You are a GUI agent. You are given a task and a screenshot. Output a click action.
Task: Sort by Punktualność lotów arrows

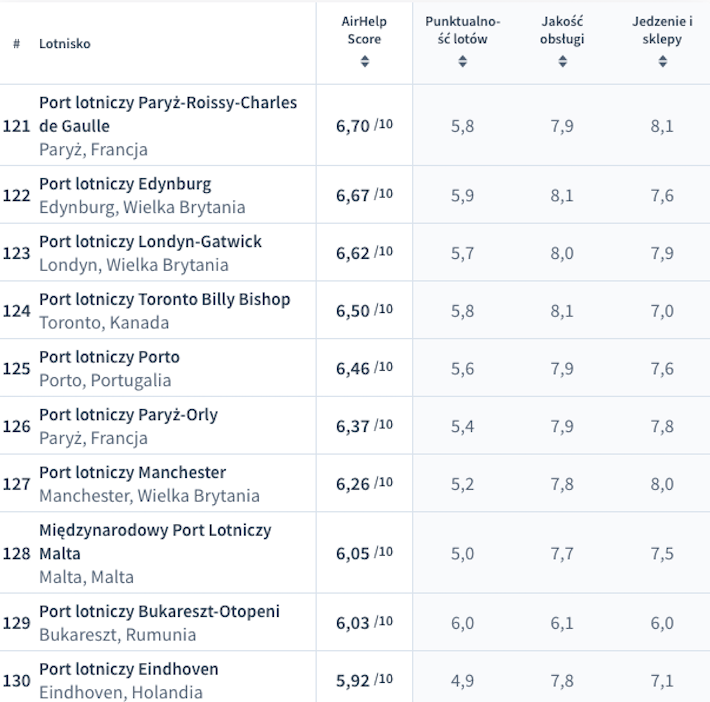[462, 61]
